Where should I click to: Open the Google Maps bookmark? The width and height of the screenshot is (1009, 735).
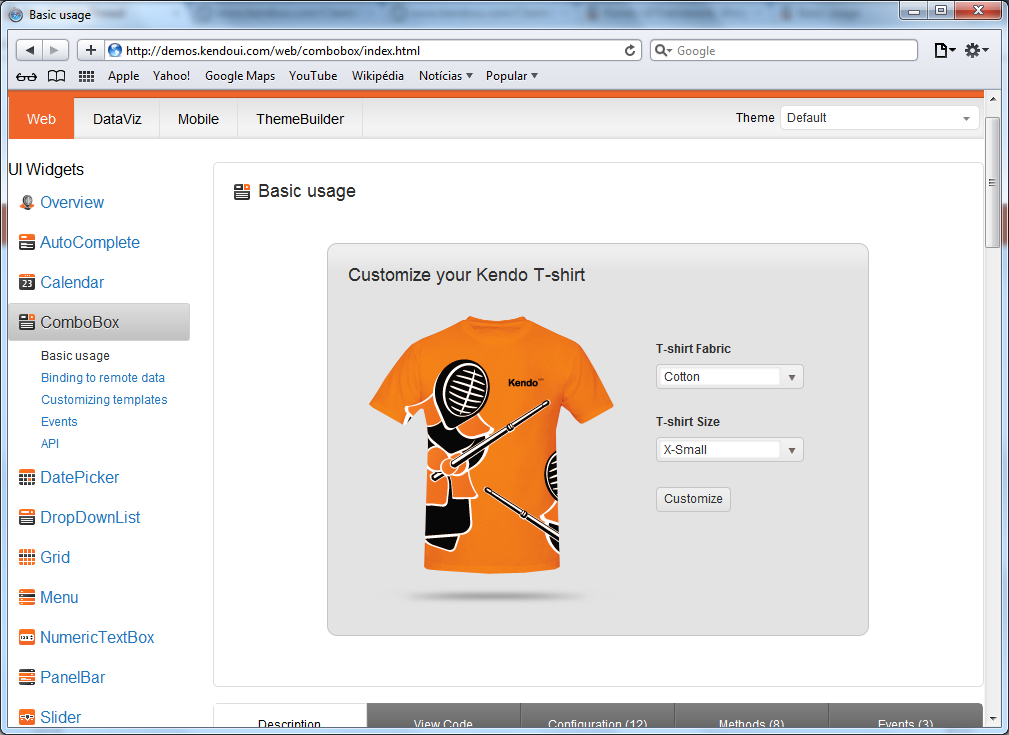point(240,76)
